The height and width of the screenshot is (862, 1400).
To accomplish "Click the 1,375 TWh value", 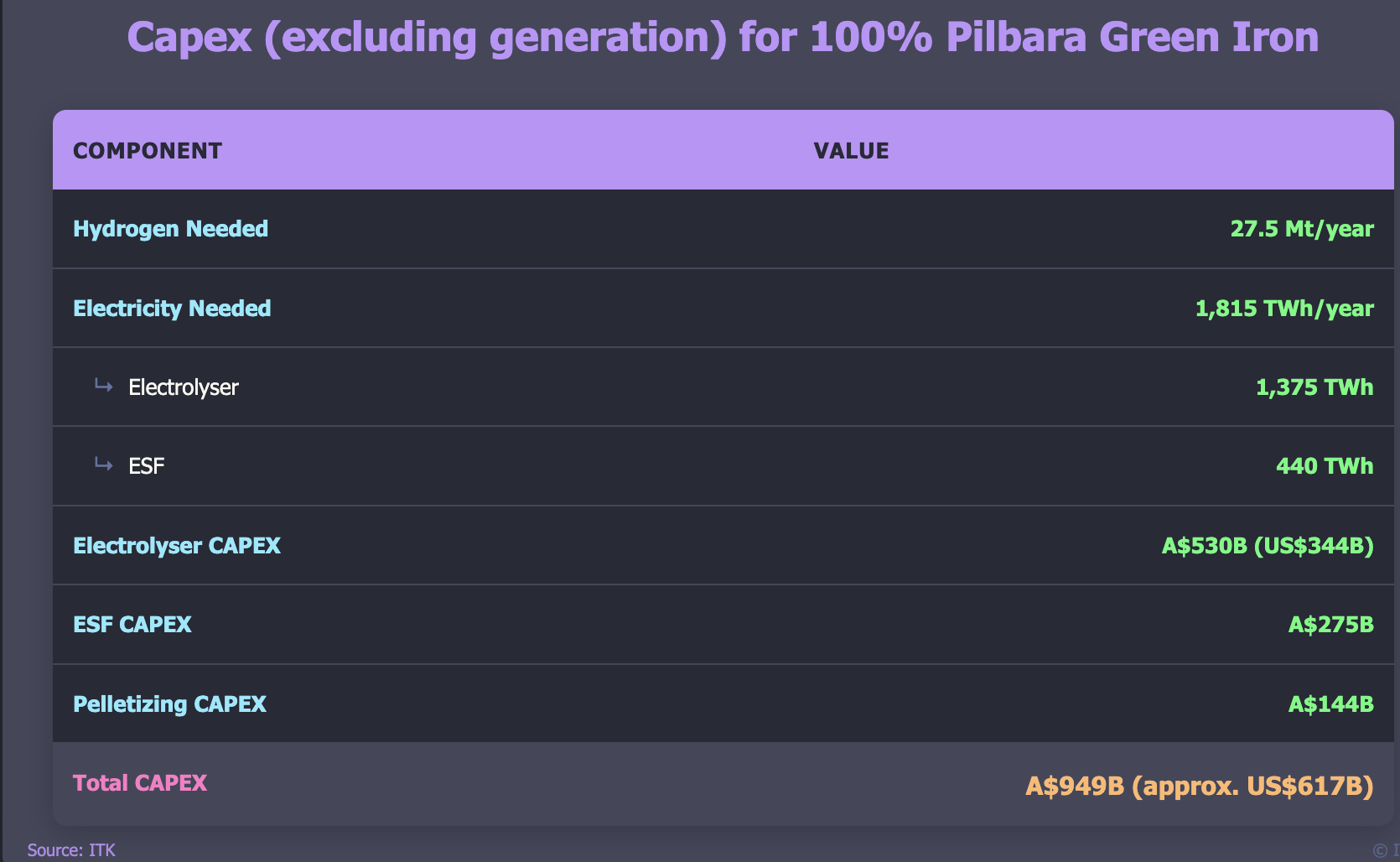I will pos(1314,387).
